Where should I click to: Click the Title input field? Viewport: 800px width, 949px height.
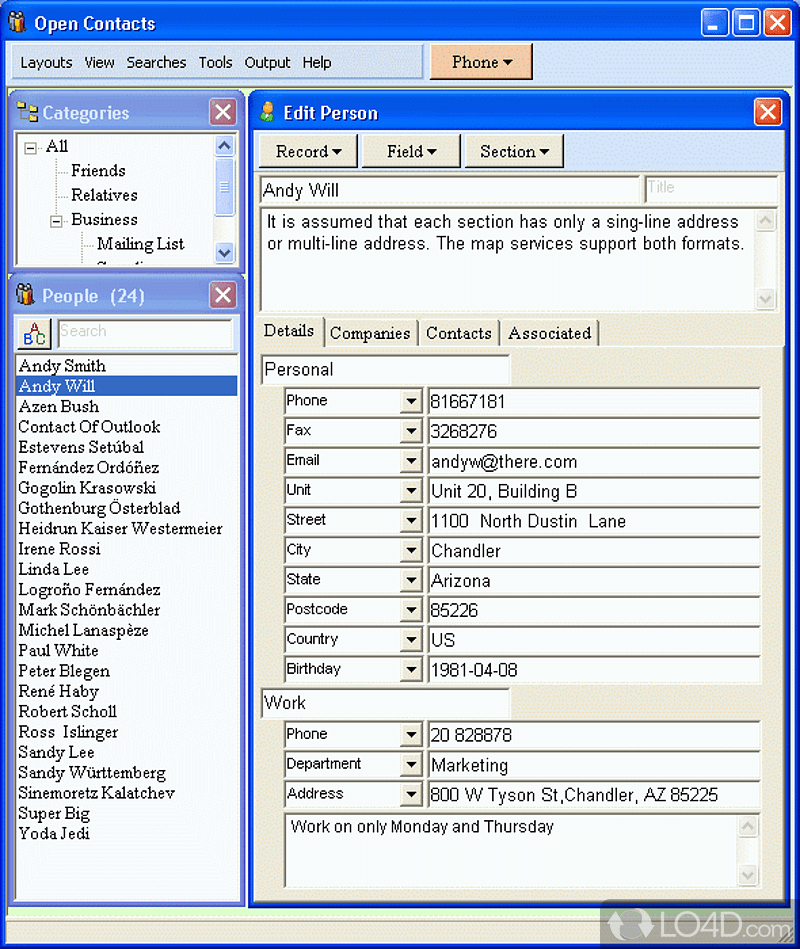pos(711,189)
